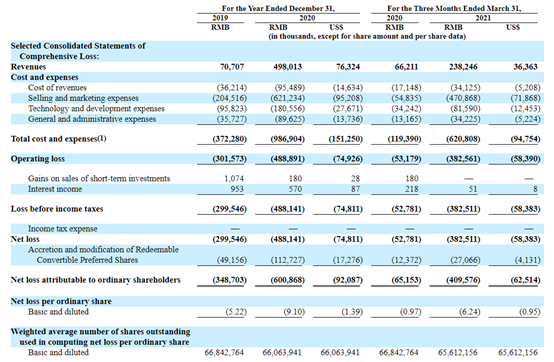
Task: Click the 2020 RMB revenues value 498,013
Action: click(288, 67)
